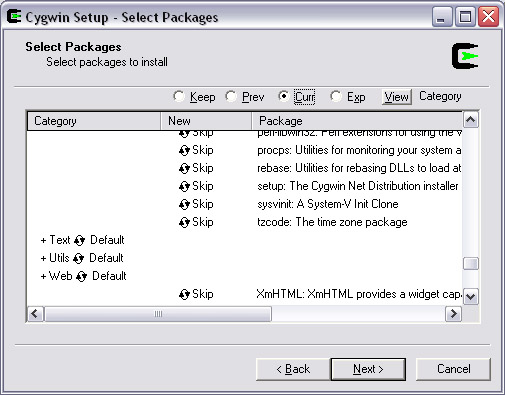Click cycle icon beside XmHTML package
This screenshot has height=395, width=505.
(184, 295)
